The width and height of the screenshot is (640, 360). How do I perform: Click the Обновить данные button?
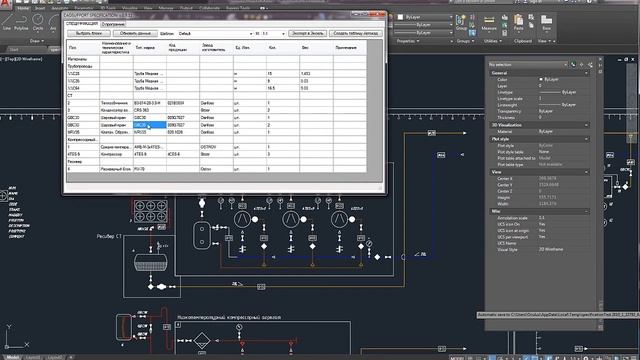(x=135, y=33)
